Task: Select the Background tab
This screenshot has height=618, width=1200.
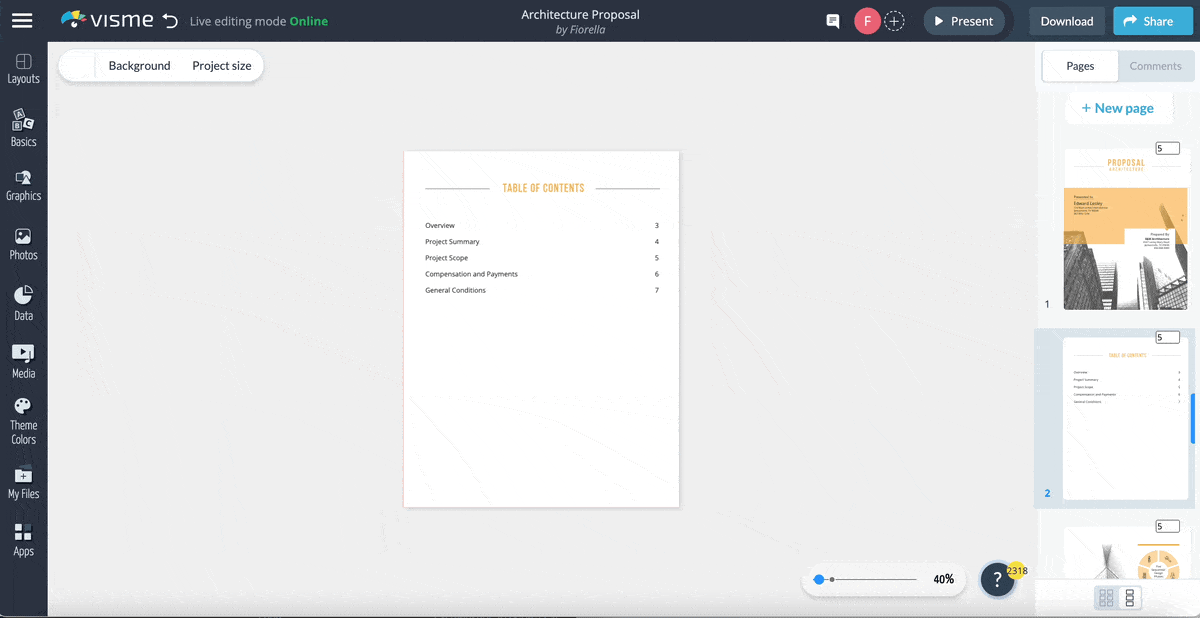Action: pos(139,65)
